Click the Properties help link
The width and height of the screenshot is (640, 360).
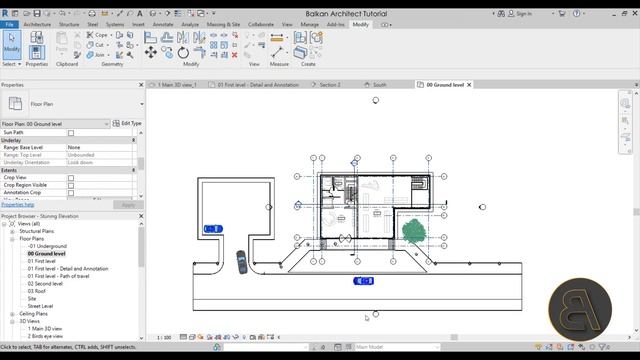[x=18, y=204]
